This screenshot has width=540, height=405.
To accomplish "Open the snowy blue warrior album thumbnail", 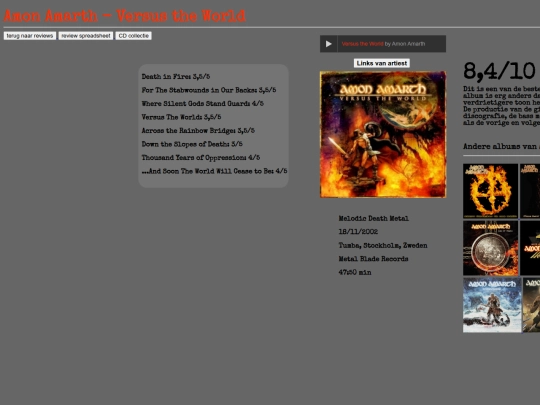I will tap(492, 305).
